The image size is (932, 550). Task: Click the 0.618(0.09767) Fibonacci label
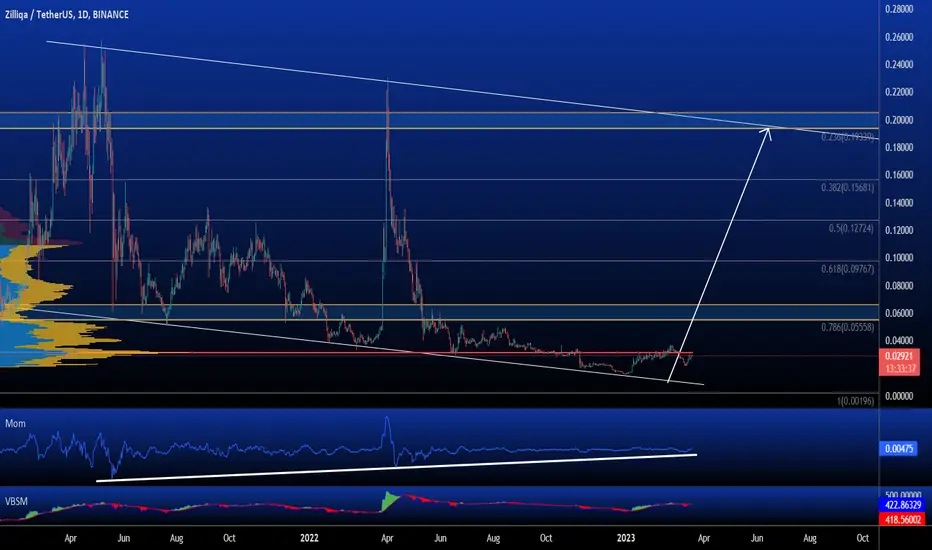tap(848, 269)
